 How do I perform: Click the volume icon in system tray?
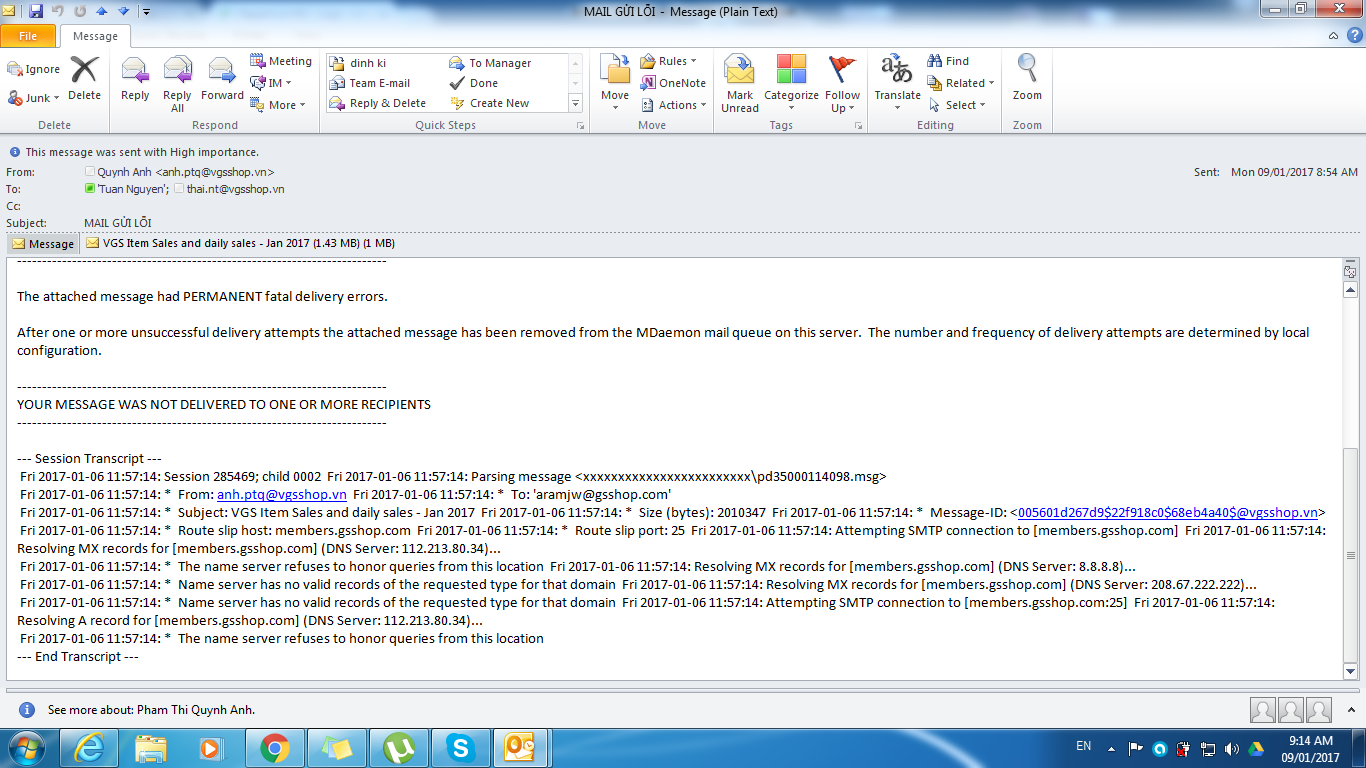tap(1231, 748)
